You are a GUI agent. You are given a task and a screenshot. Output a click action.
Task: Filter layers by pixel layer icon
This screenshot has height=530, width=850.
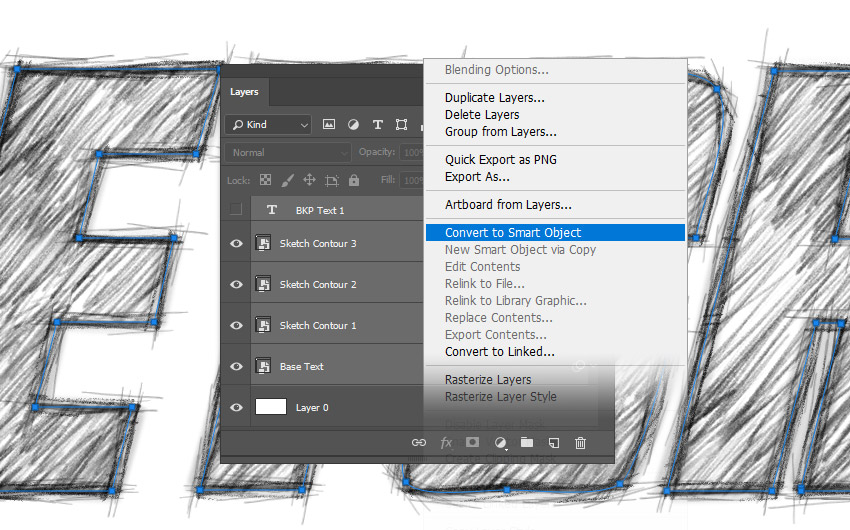(x=329, y=124)
